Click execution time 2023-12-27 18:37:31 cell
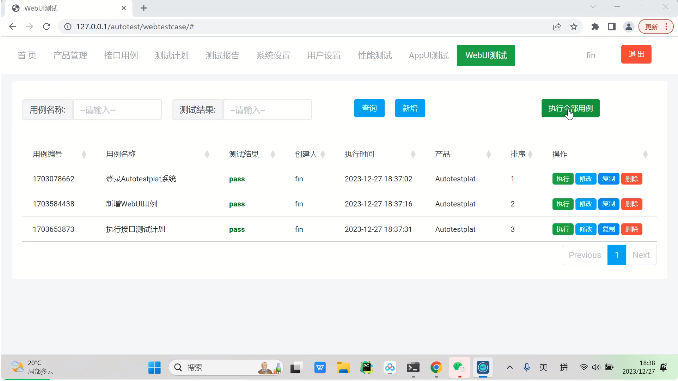678x381 pixels. coord(378,229)
